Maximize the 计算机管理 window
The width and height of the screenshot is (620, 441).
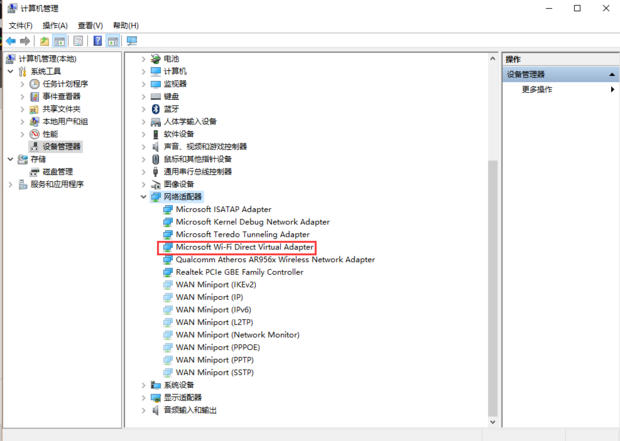[577, 8]
